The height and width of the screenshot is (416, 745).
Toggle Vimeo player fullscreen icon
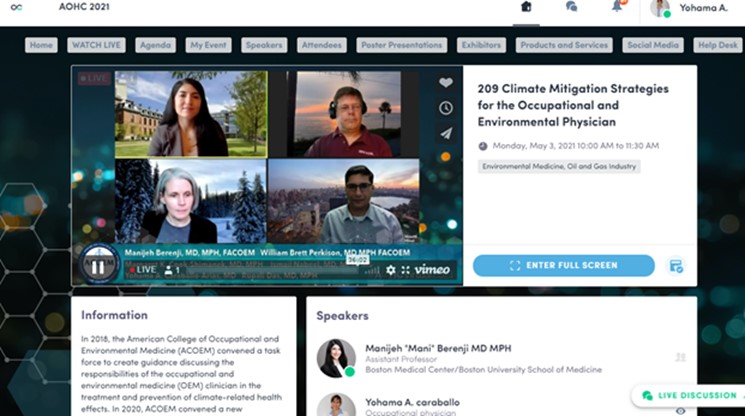[x=405, y=270]
